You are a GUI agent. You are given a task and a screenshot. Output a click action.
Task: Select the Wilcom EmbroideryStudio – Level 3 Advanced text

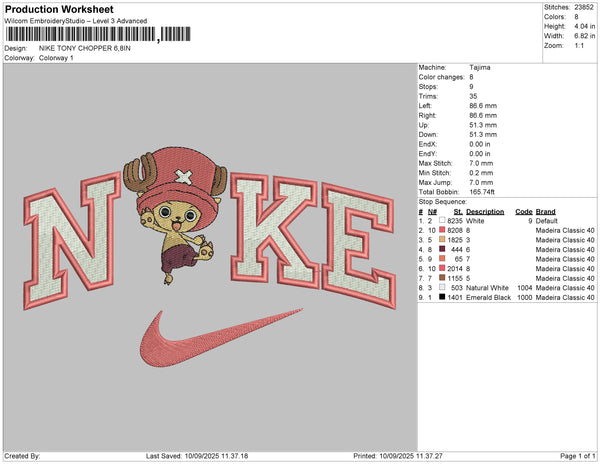click(76, 21)
